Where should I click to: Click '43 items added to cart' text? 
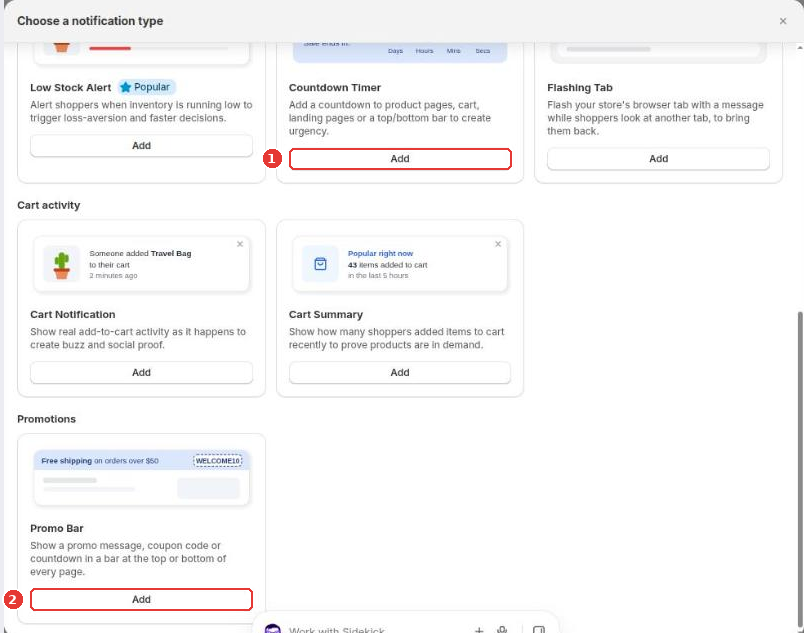pos(388,265)
